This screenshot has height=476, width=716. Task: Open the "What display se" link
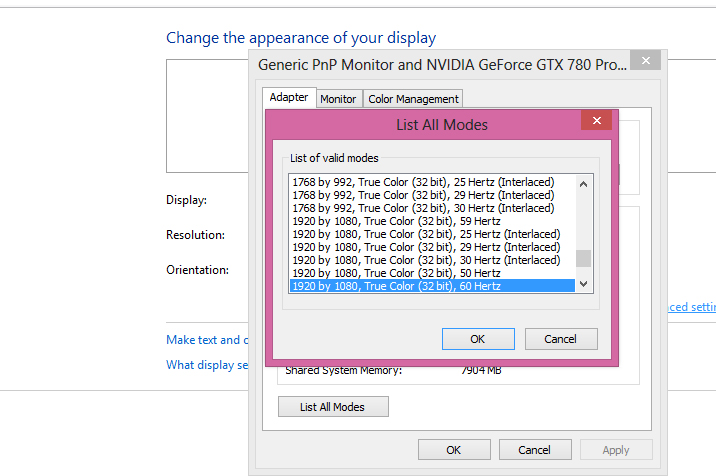tap(207, 365)
